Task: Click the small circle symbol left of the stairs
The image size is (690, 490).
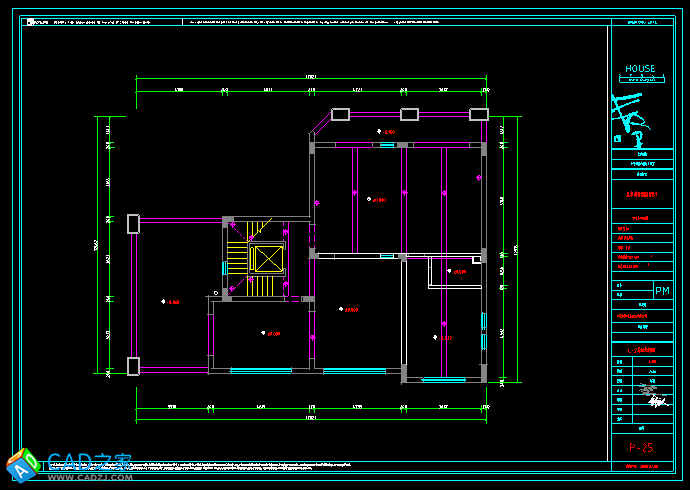Action: pos(215,291)
